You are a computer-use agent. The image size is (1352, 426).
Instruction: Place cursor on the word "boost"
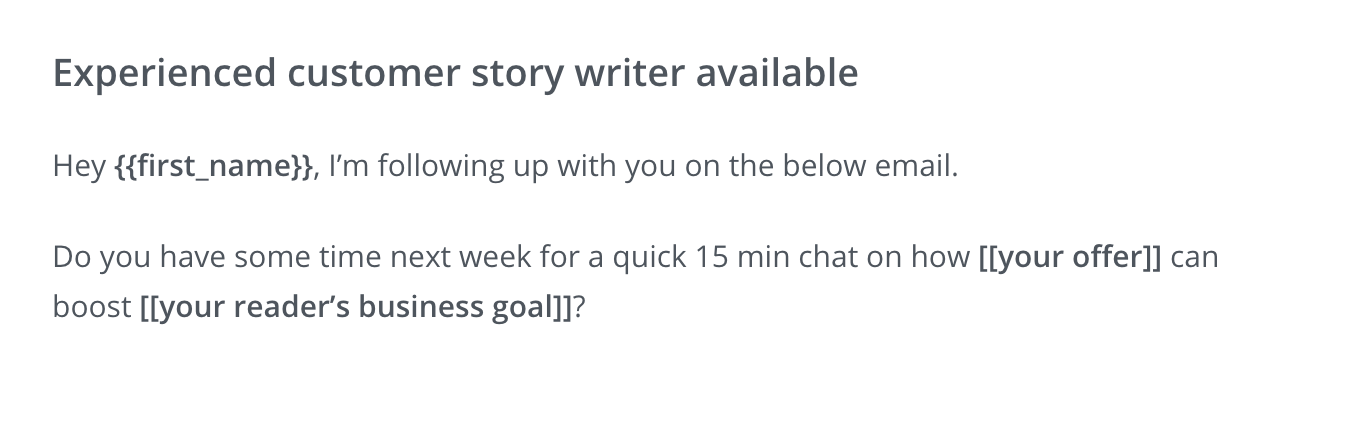coord(92,306)
